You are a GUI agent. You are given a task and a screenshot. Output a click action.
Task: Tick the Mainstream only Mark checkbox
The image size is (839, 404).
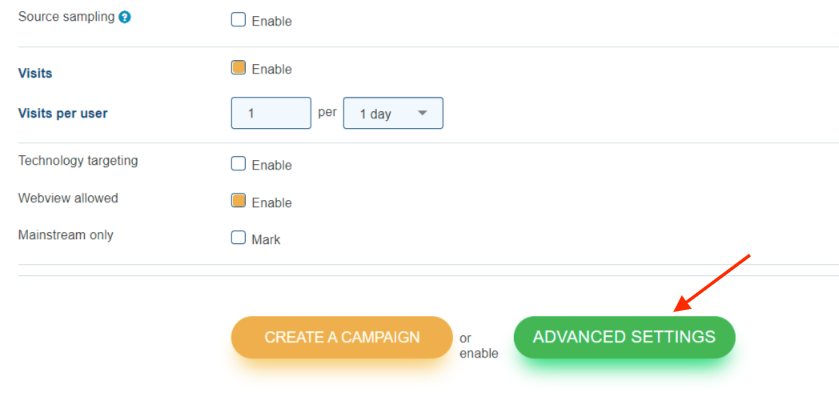click(x=238, y=238)
